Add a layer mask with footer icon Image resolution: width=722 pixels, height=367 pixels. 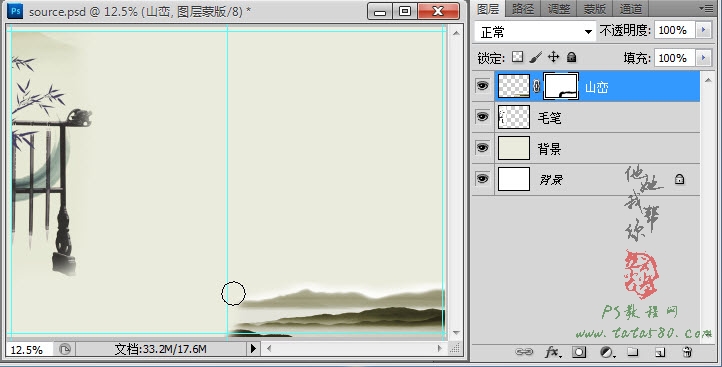click(579, 352)
